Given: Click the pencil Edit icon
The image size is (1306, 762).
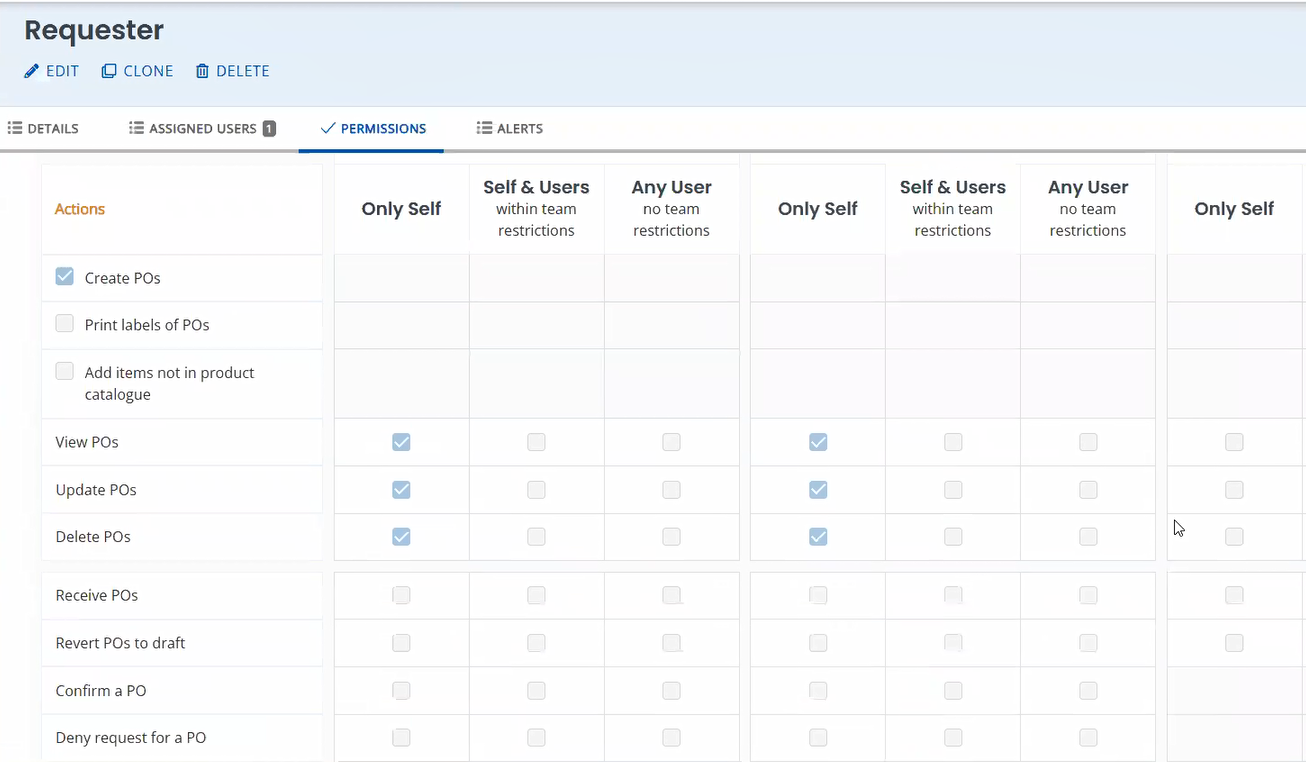Looking at the screenshot, I should (30, 71).
